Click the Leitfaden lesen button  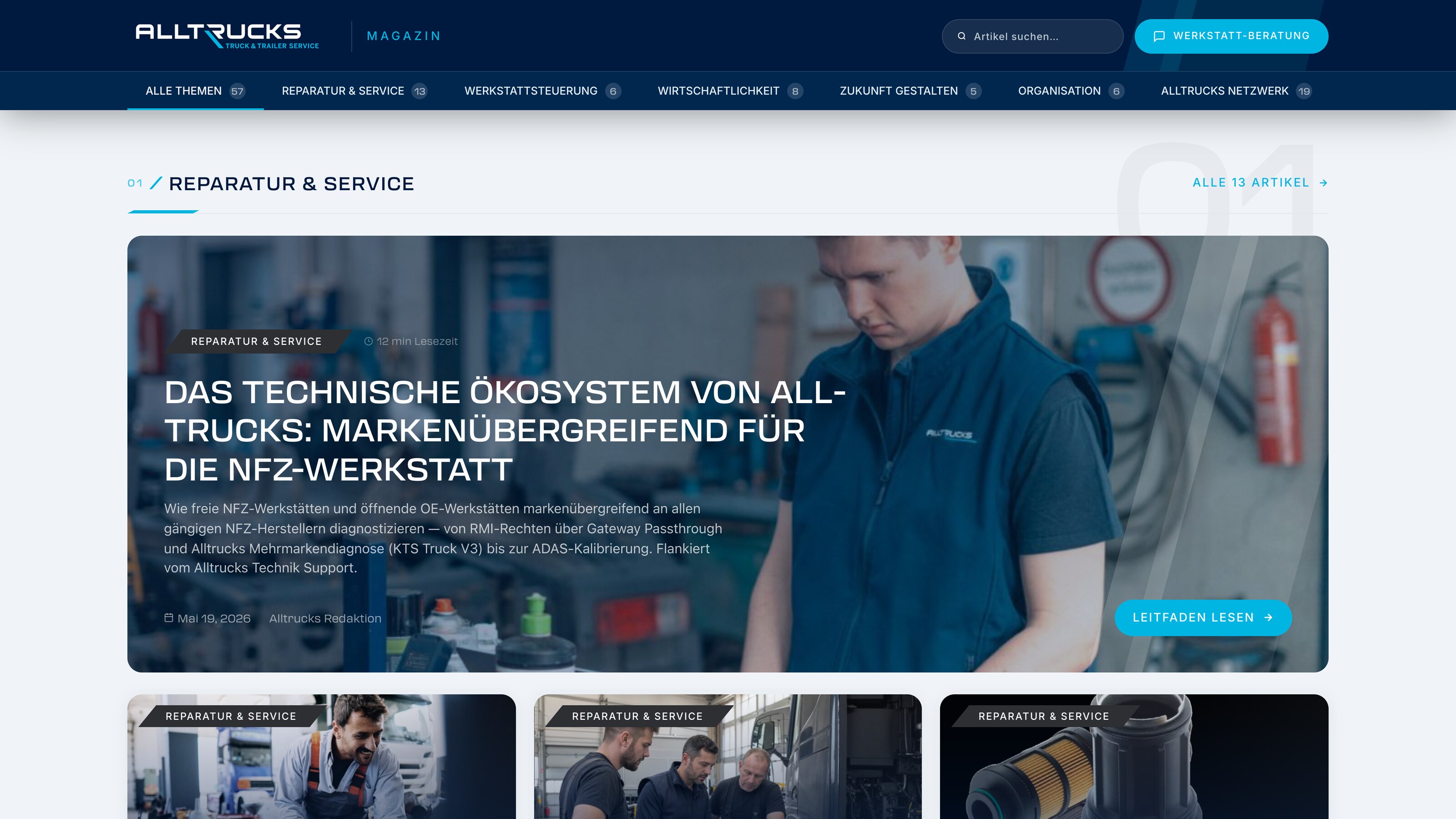pyautogui.click(x=1203, y=618)
